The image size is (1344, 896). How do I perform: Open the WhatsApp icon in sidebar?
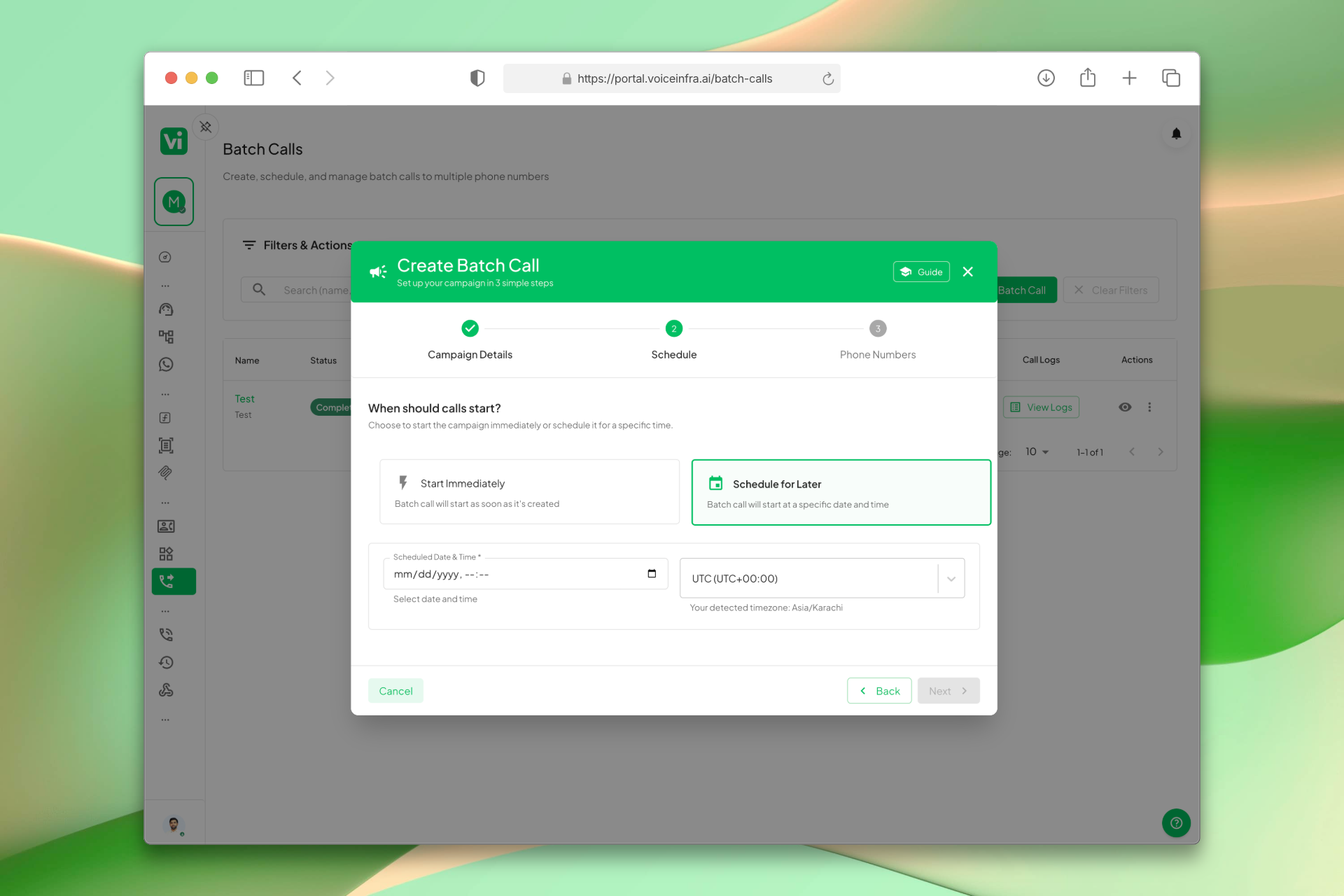click(x=165, y=365)
